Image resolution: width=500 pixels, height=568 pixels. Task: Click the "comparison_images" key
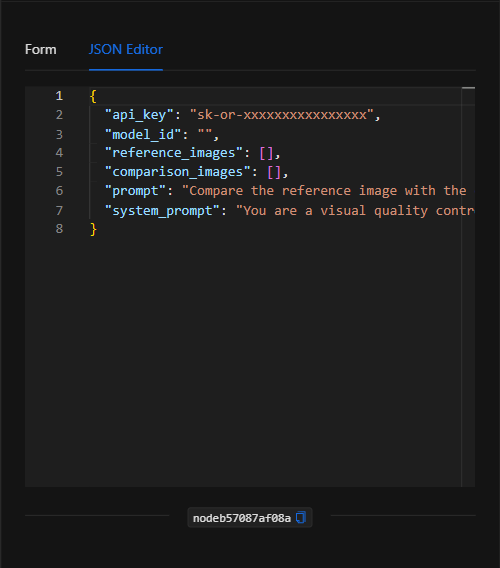pyautogui.click(x=178, y=172)
